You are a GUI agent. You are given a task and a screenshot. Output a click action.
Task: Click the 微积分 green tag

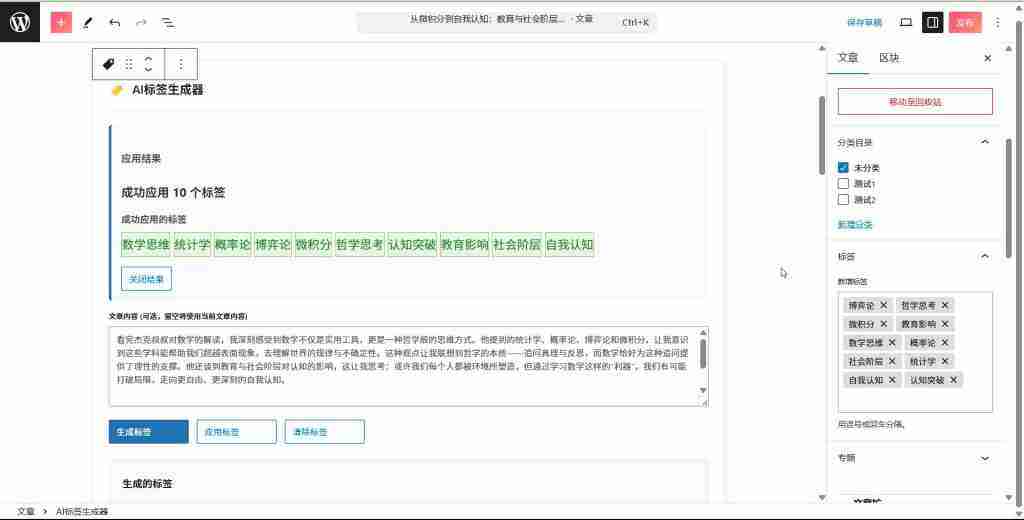point(313,245)
